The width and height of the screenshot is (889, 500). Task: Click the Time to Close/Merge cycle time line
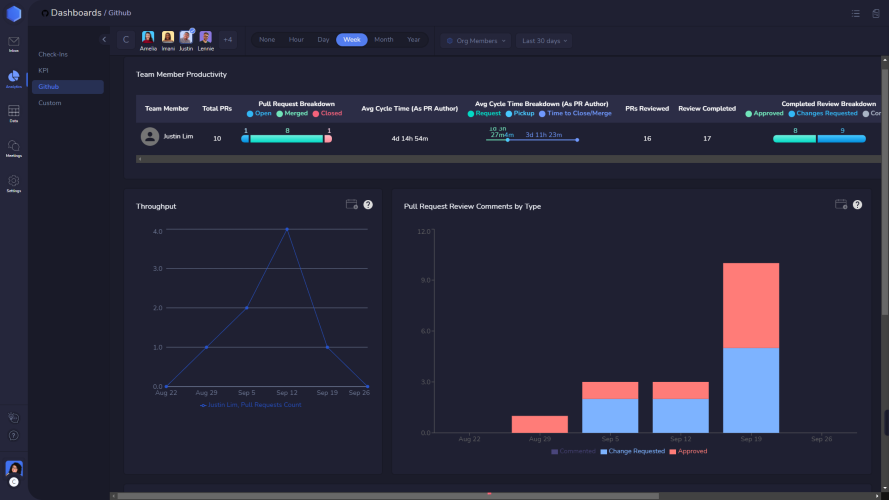click(543, 140)
